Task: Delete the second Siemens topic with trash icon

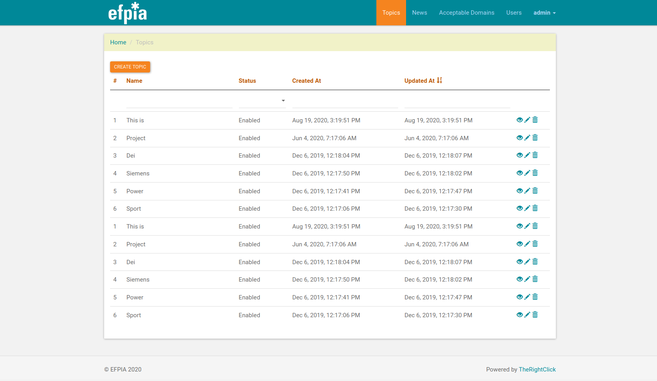Action: (535, 279)
